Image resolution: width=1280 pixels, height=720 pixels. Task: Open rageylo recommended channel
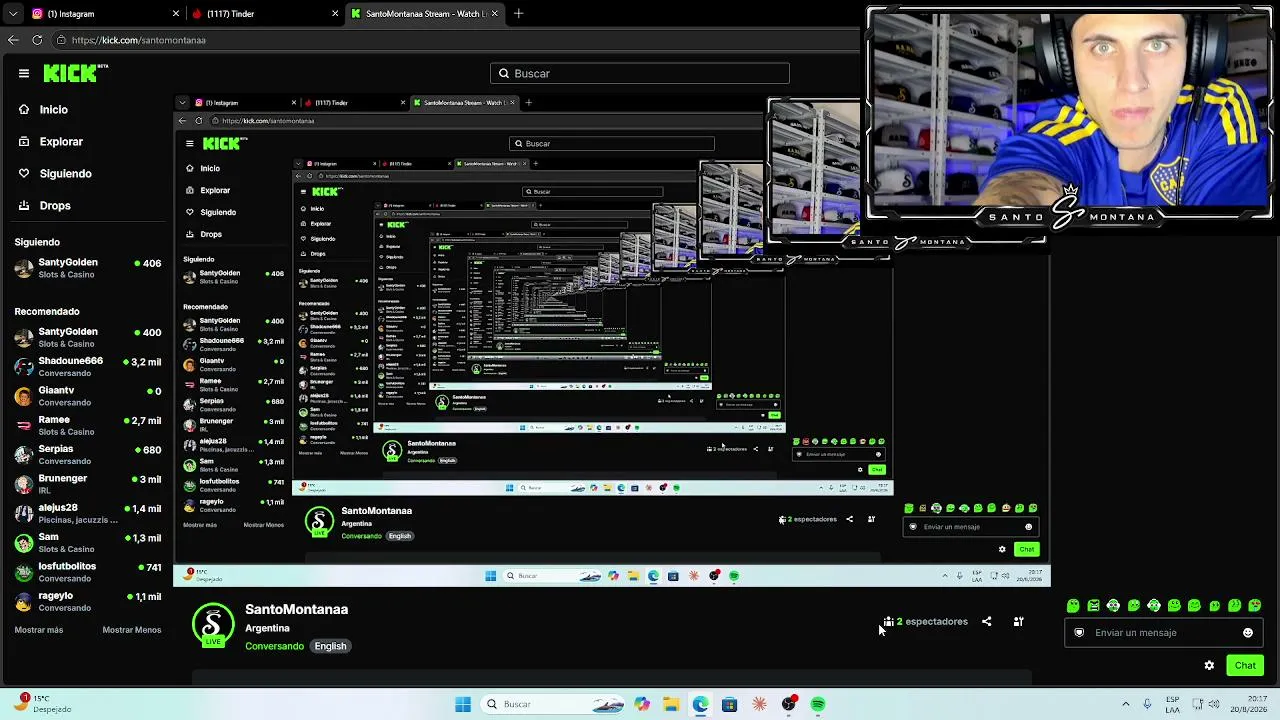pos(87,602)
